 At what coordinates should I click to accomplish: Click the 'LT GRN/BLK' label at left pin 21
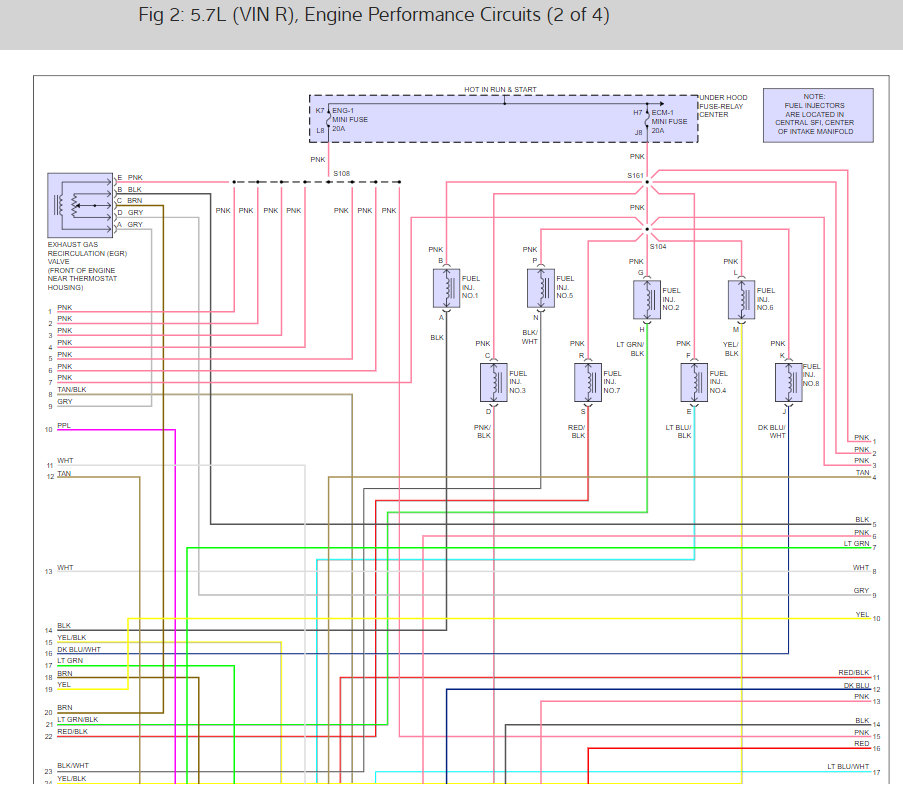(x=77, y=719)
